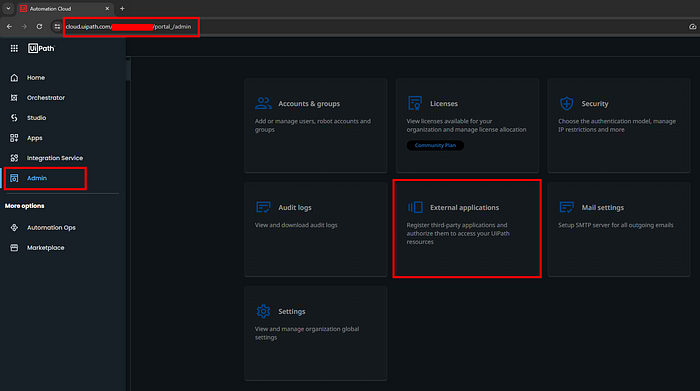Click the site information icon in address bar

[x=57, y=27]
